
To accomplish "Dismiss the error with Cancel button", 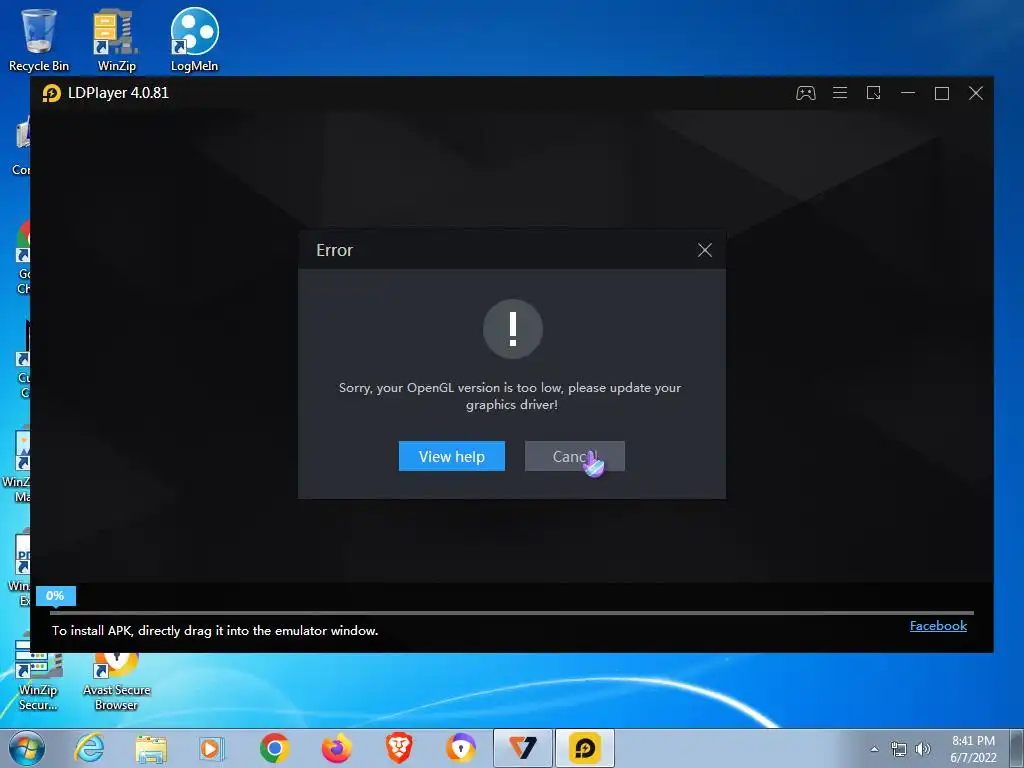I will (x=575, y=456).
